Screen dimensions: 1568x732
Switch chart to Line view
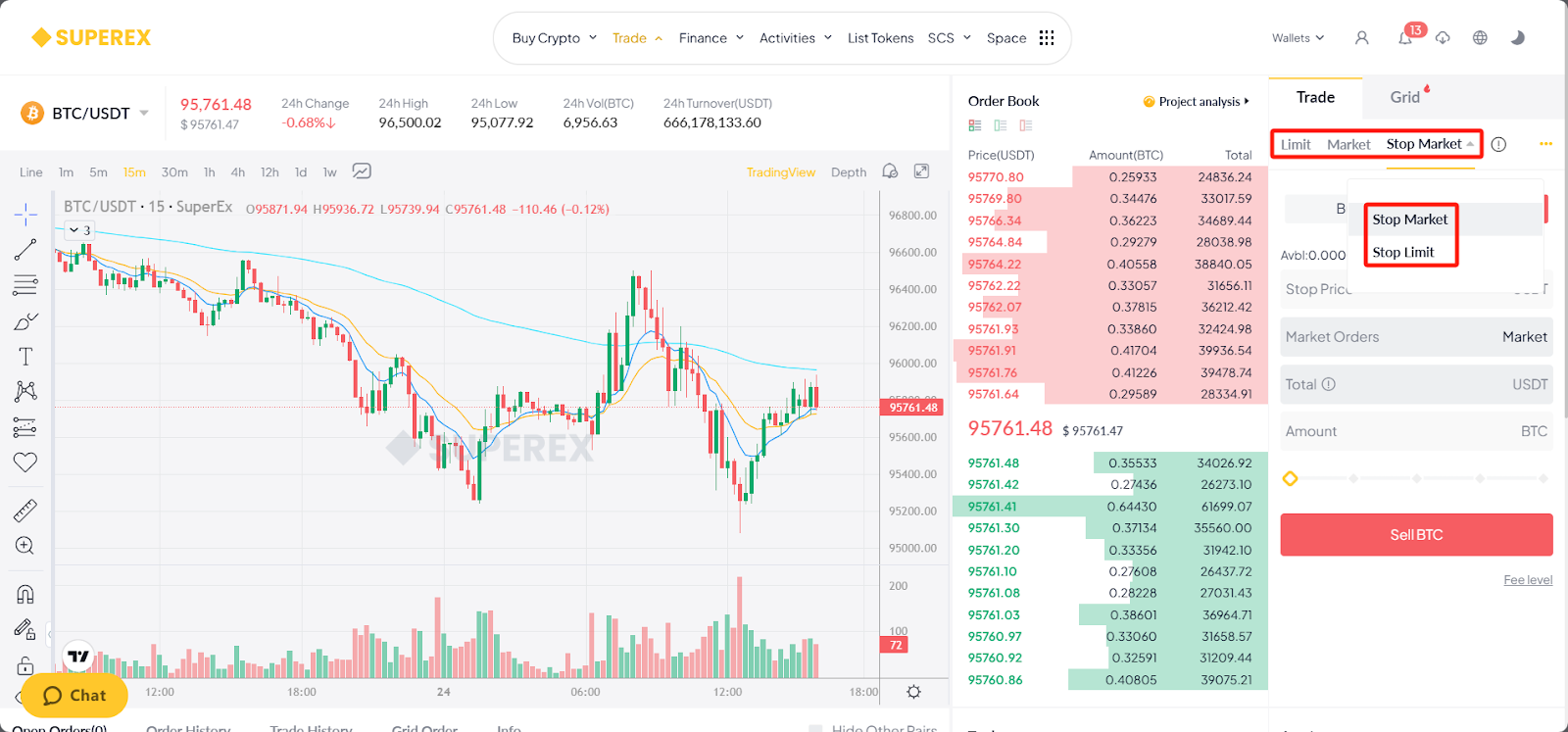[30, 171]
